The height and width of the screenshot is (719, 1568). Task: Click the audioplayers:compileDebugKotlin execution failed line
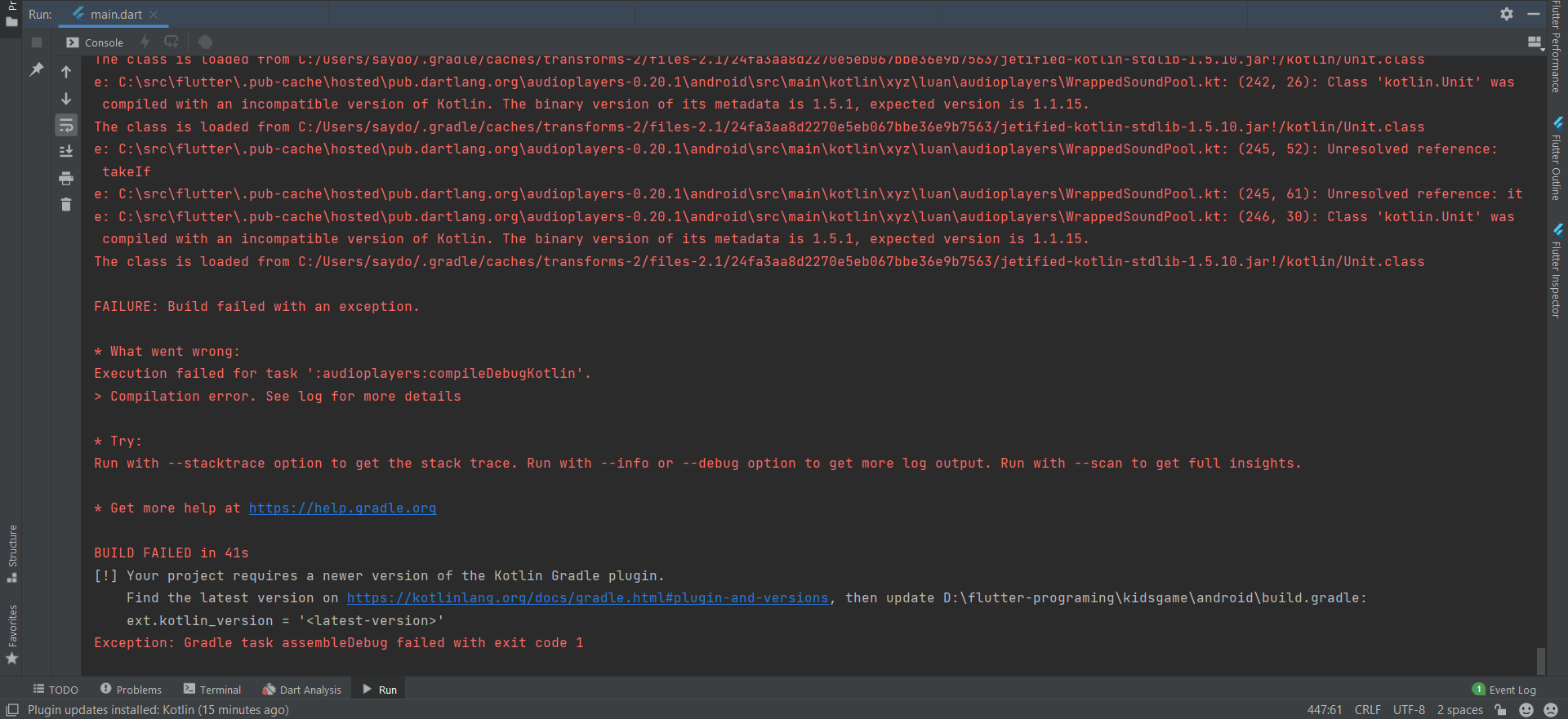tap(342, 374)
